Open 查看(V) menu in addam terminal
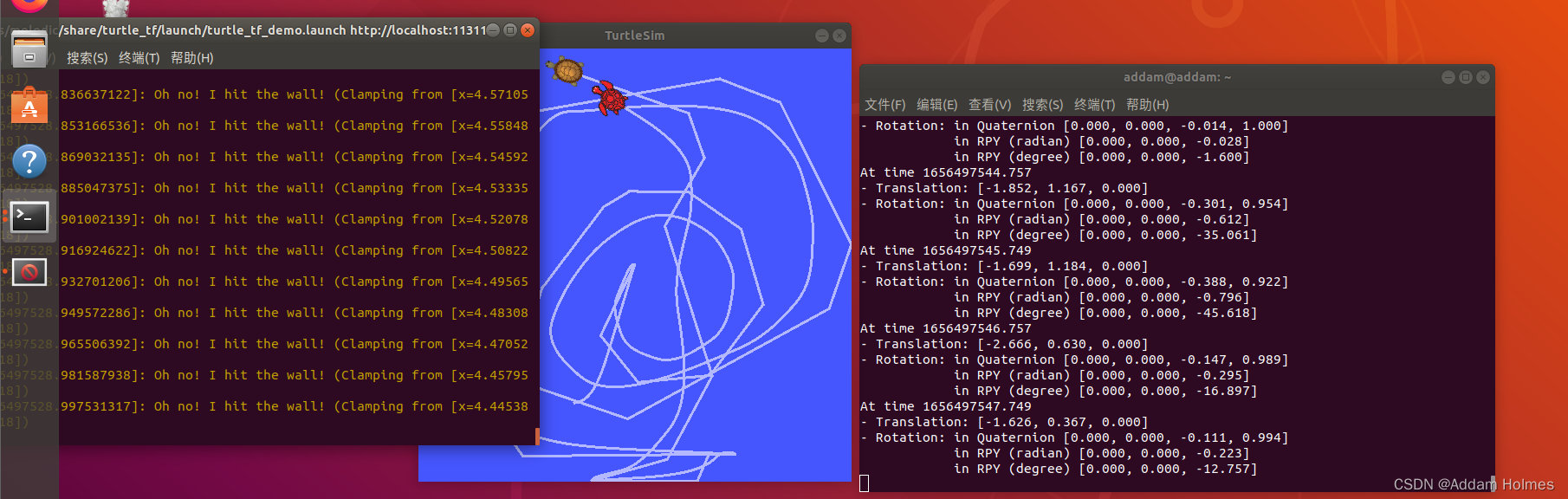This screenshot has width=1568, height=499. (x=989, y=105)
